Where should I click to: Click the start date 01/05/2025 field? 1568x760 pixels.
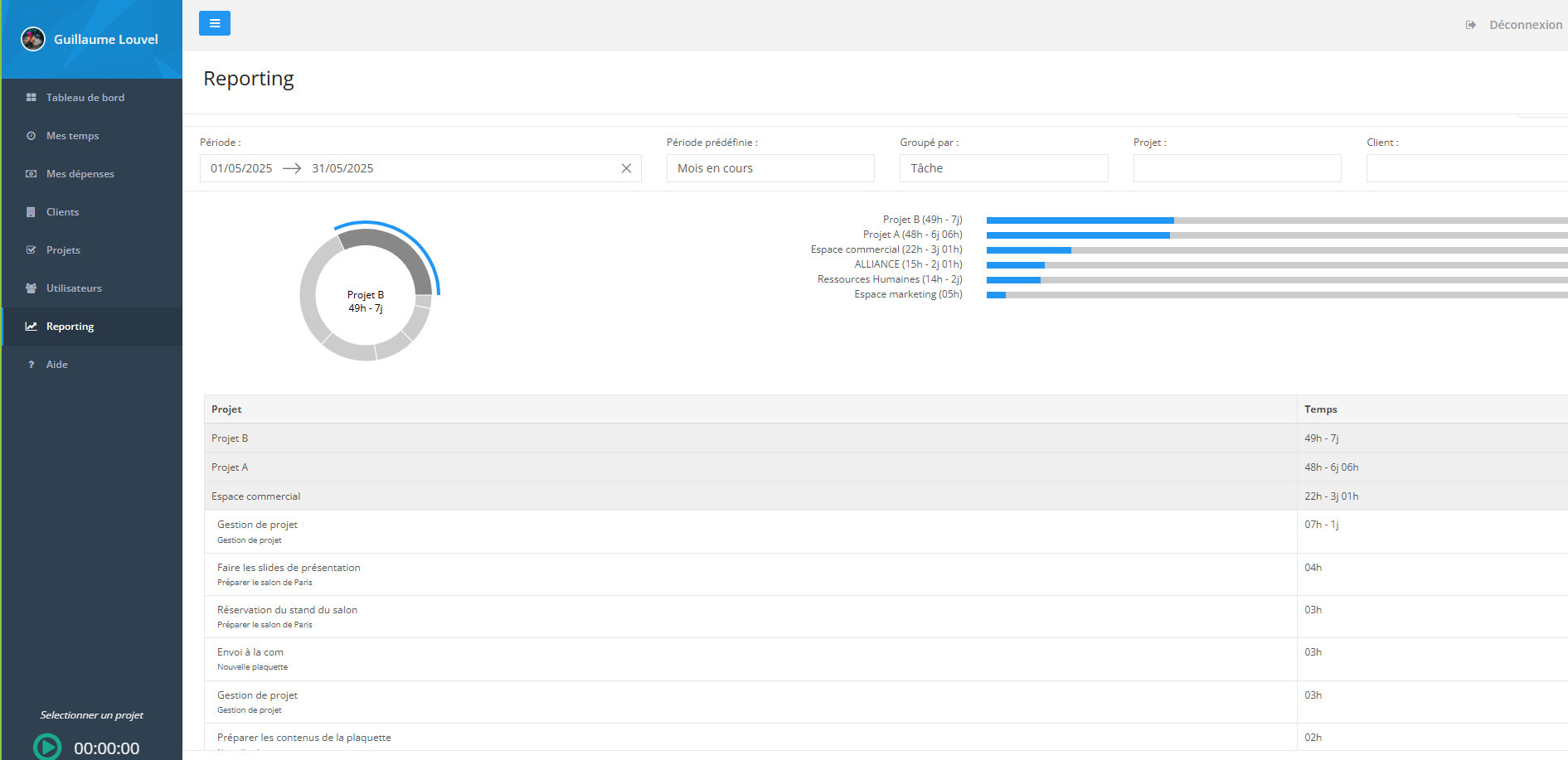tap(241, 168)
